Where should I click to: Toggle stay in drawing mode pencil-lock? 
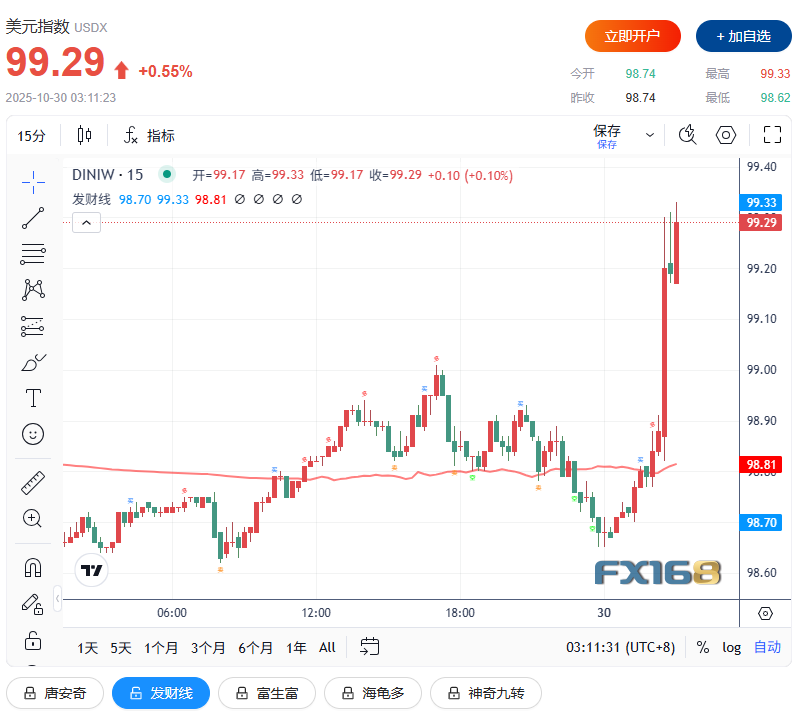33,604
